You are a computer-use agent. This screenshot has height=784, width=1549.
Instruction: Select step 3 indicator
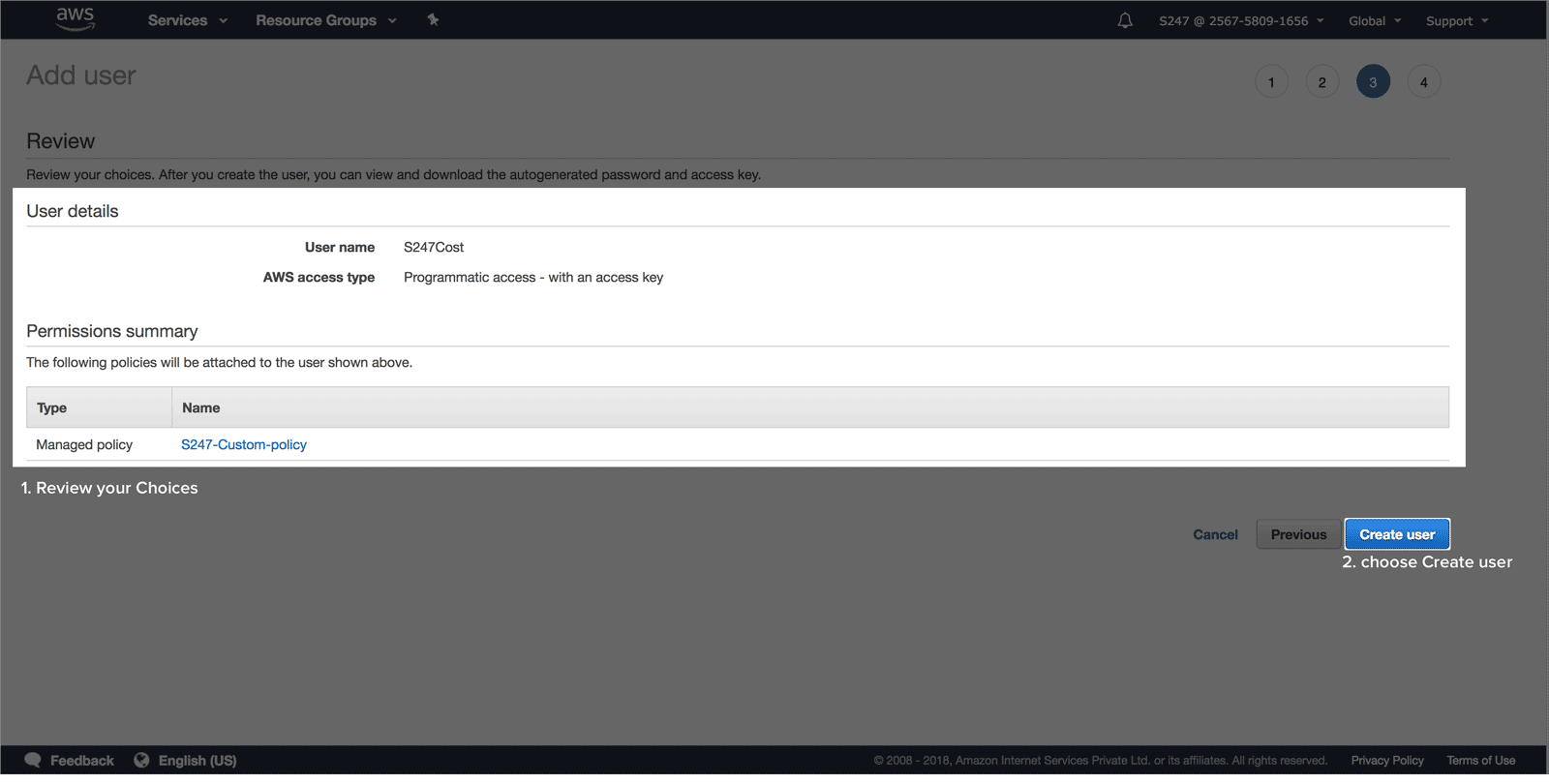1373,82
